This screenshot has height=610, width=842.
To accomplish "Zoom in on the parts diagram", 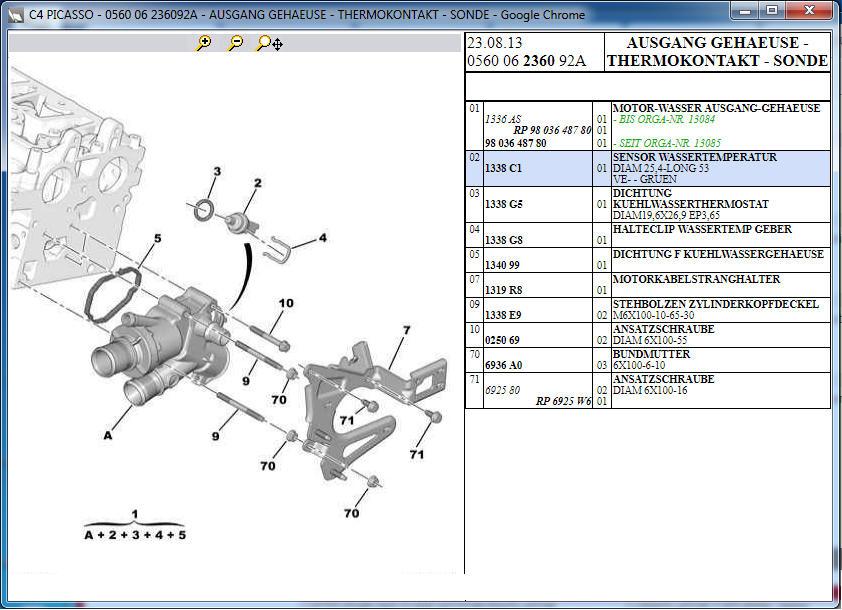I will [x=204, y=43].
